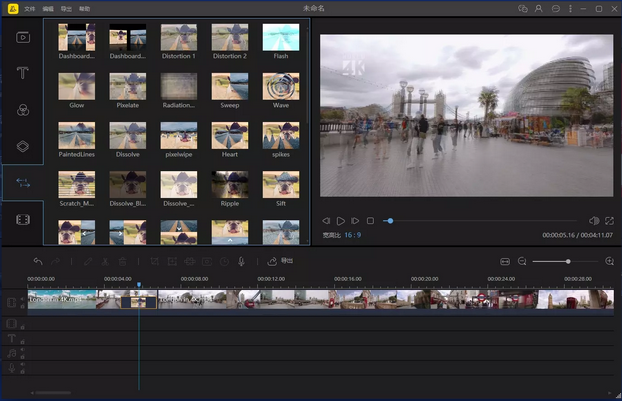
Task: Click the timeline zoom slider handle
Action: point(568,261)
